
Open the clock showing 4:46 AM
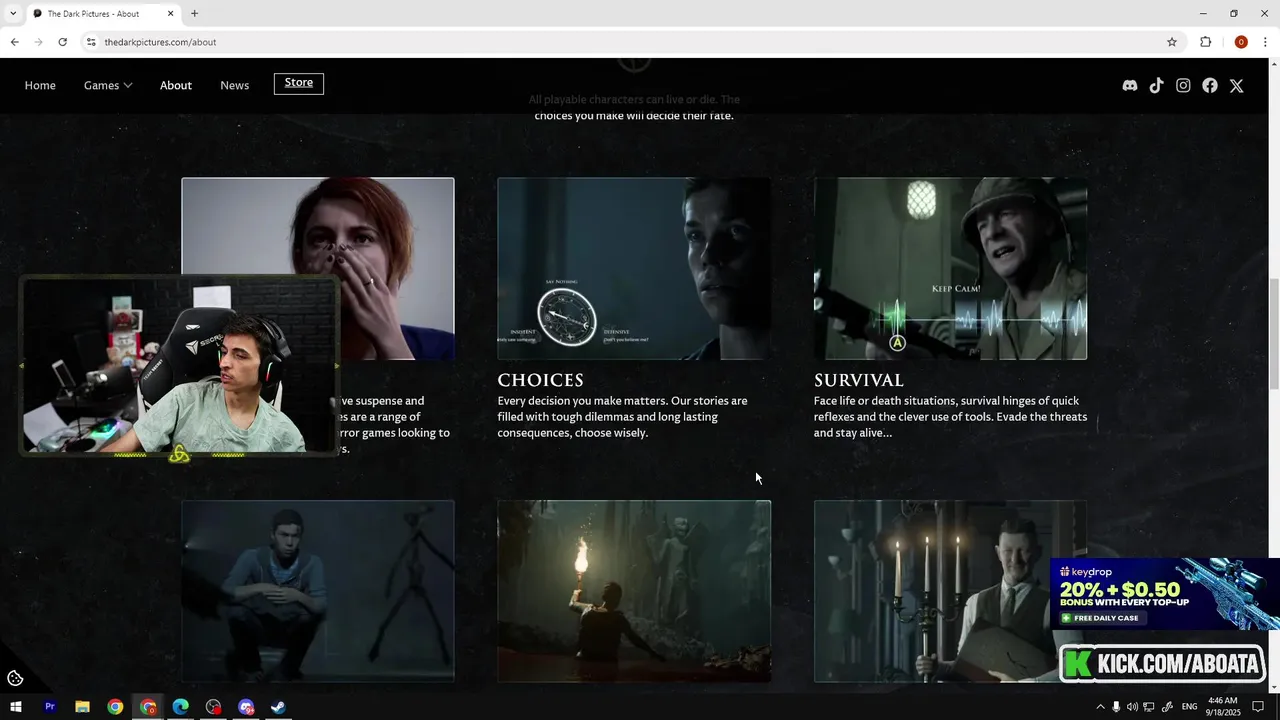pyautogui.click(x=1222, y=707)
